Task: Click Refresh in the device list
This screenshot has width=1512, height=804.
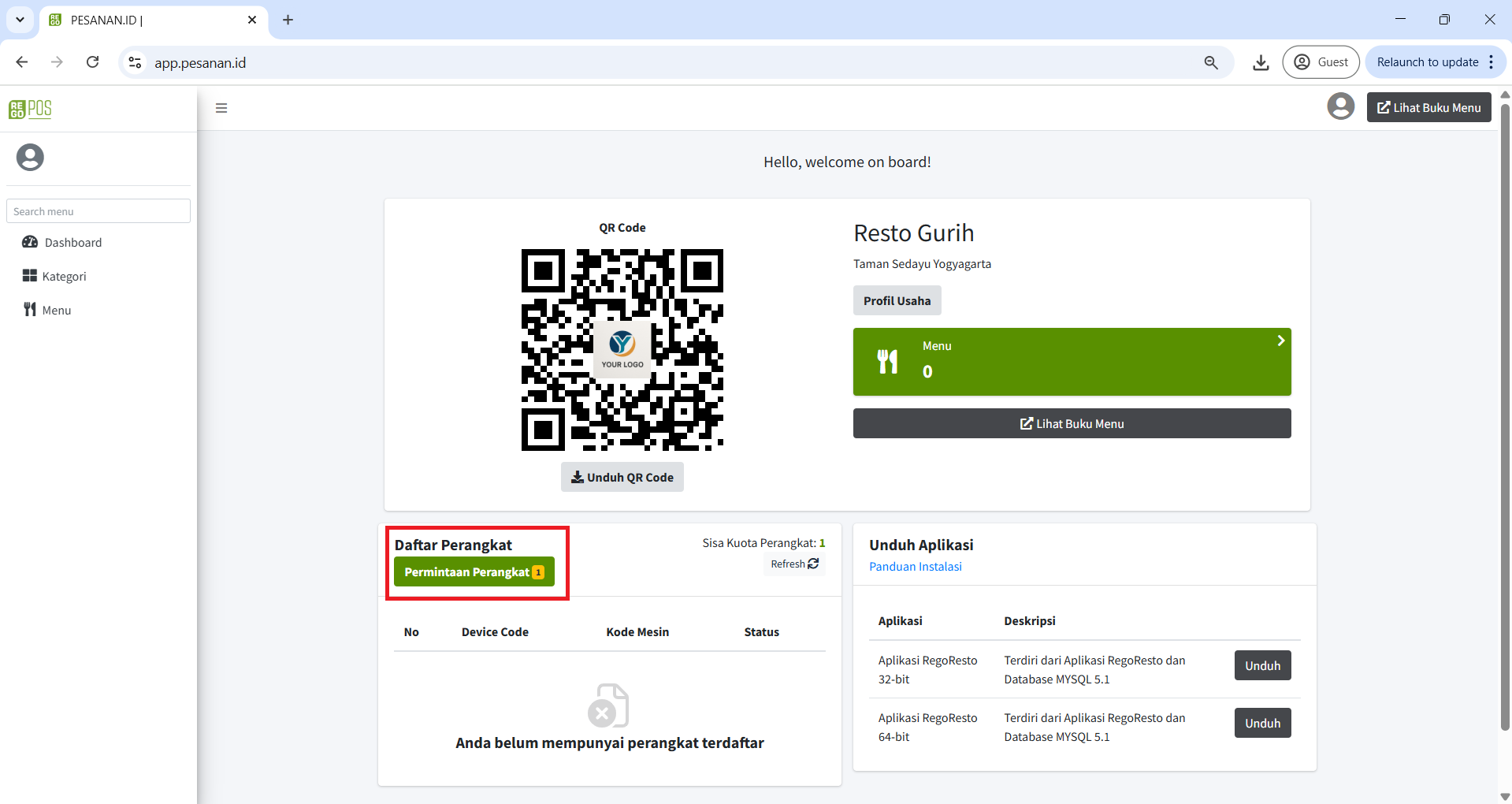Action: (794, 564)
